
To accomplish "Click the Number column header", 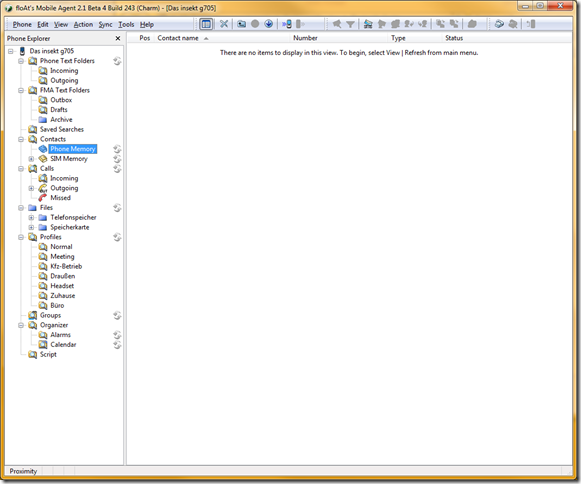I will 305,38.
